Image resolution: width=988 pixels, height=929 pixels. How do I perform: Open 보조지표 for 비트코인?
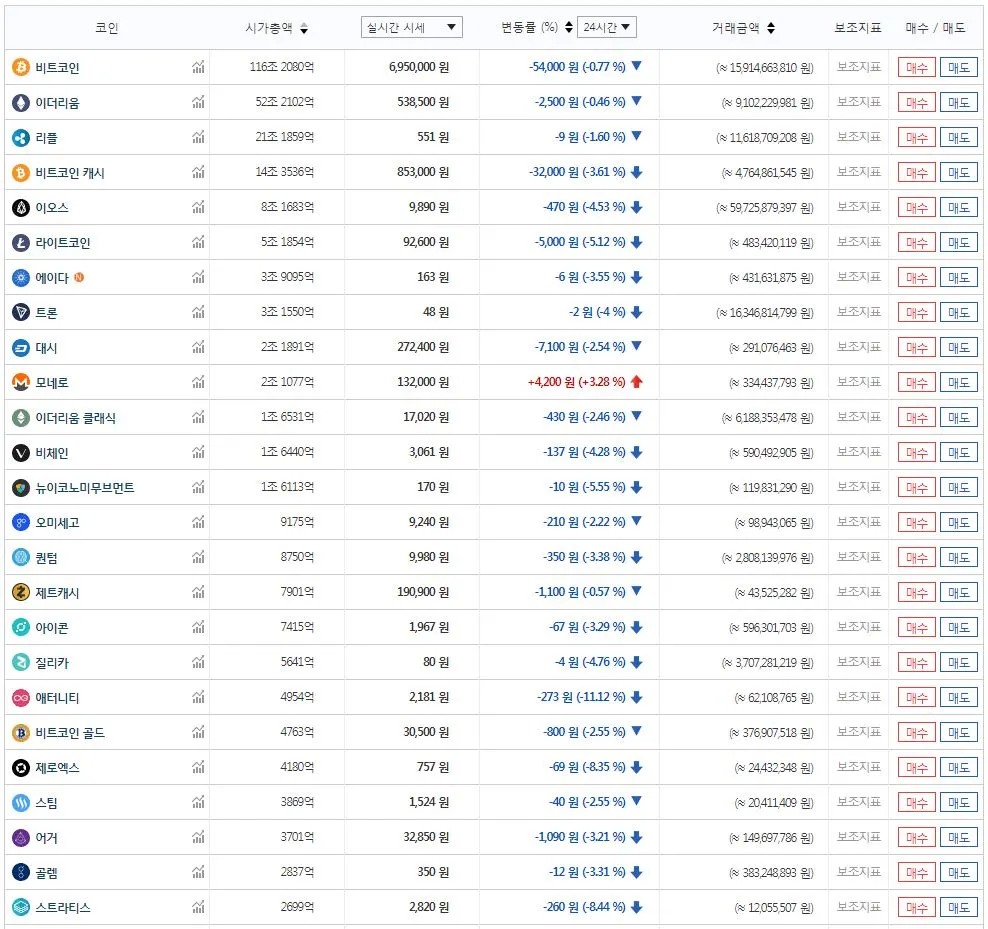(x=858, y=67)
